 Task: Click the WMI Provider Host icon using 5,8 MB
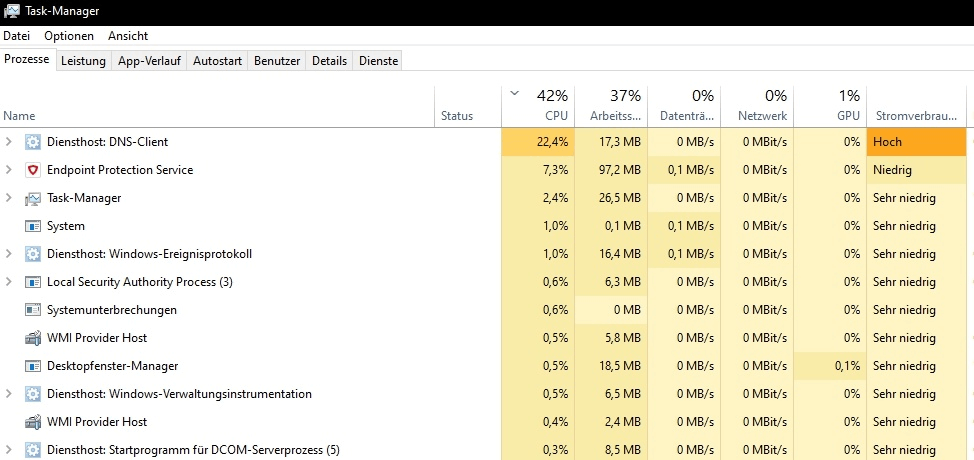point(32,338)
